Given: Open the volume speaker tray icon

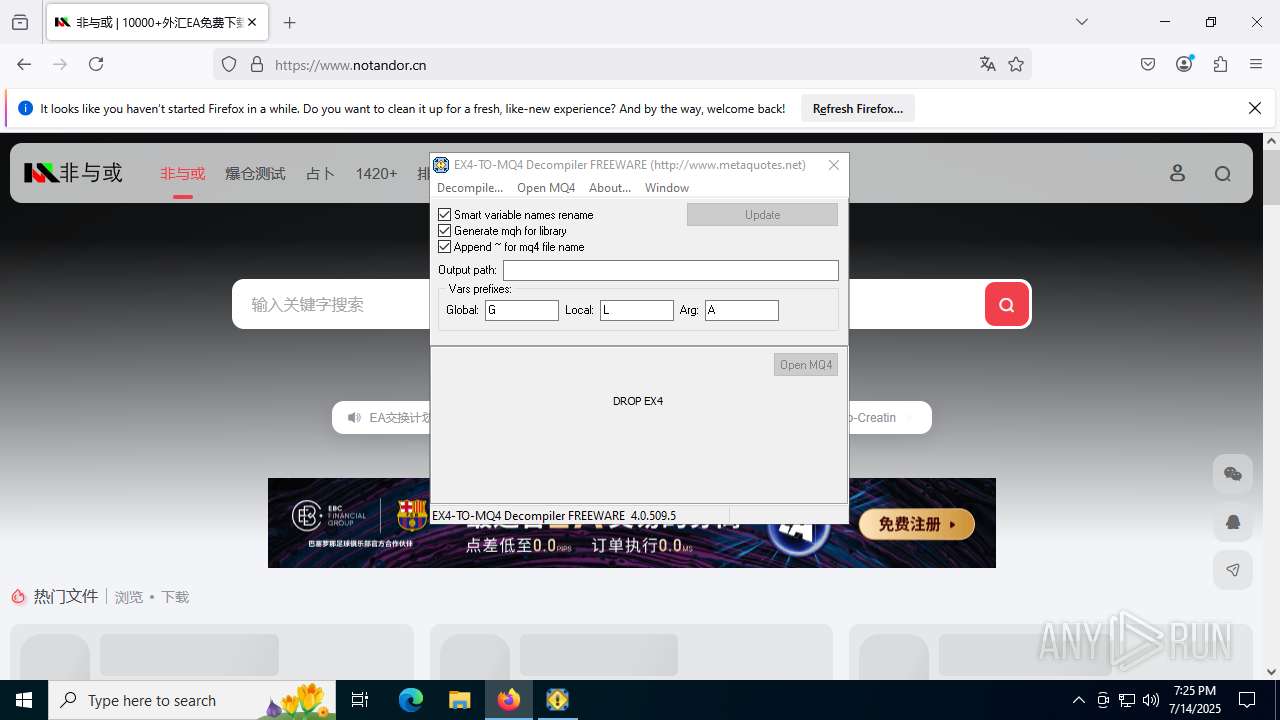Looking at the screenshot, I should click(x=1151, y=700).
